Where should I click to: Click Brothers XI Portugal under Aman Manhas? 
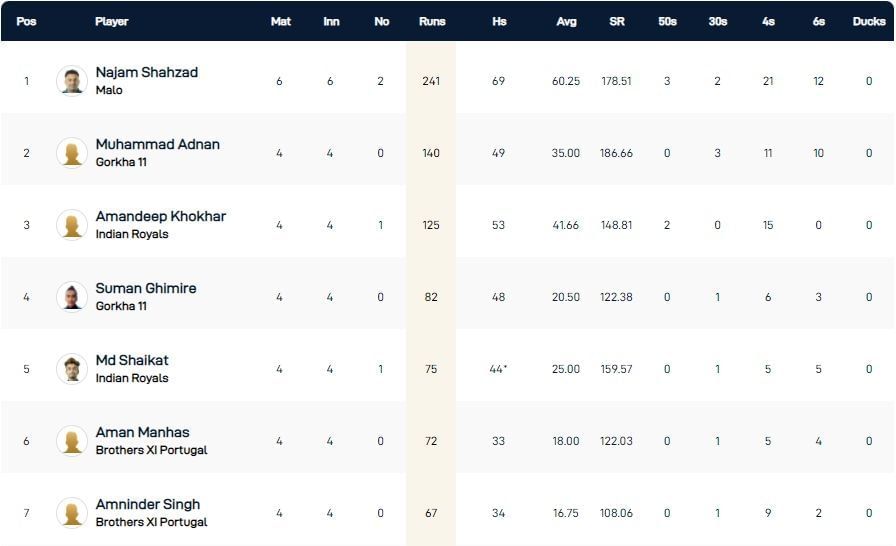pos(152,450)
